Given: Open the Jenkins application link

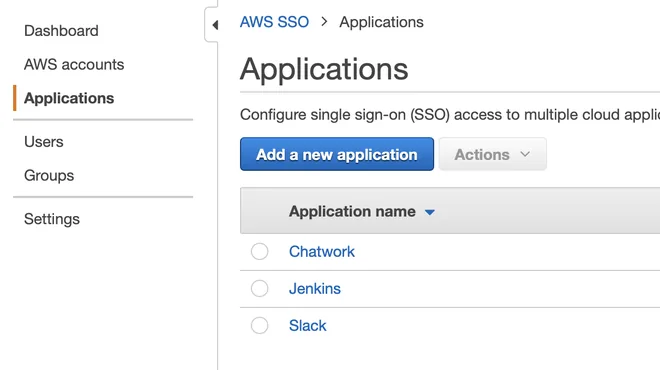Looking at the screenshot, I should coord(315,289).
